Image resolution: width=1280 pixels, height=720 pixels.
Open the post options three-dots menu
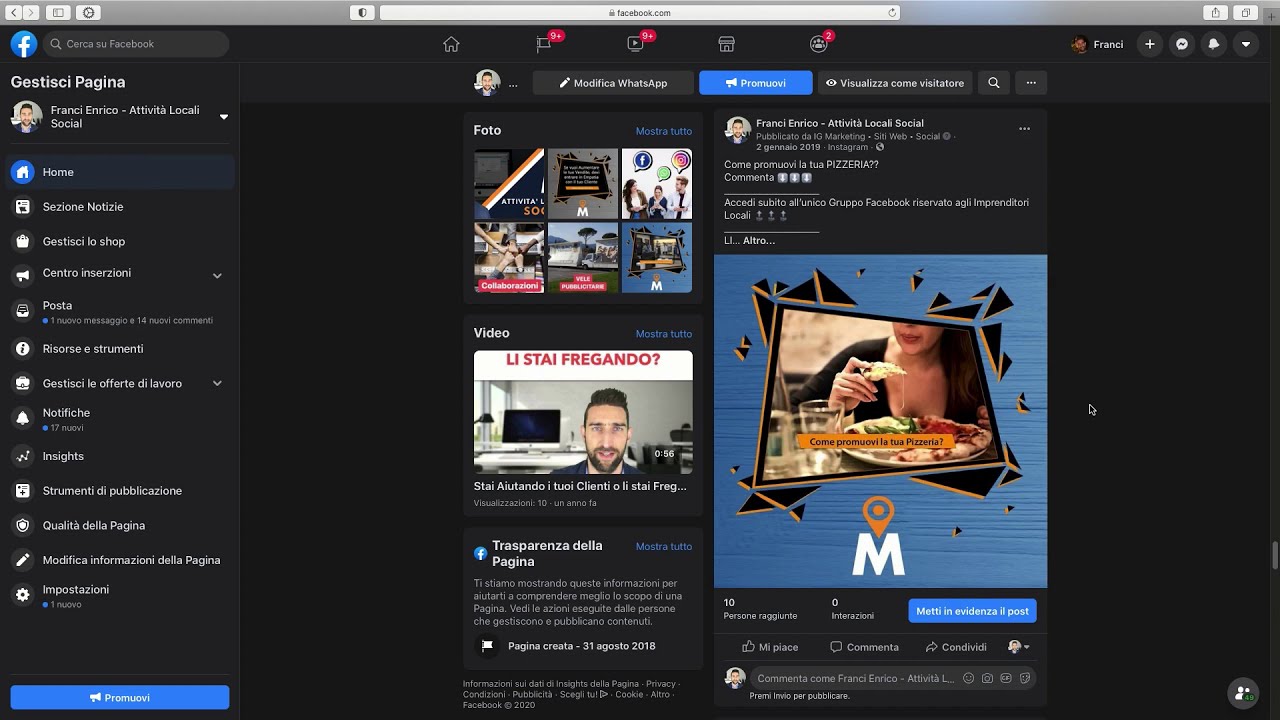pos(1024,129)
